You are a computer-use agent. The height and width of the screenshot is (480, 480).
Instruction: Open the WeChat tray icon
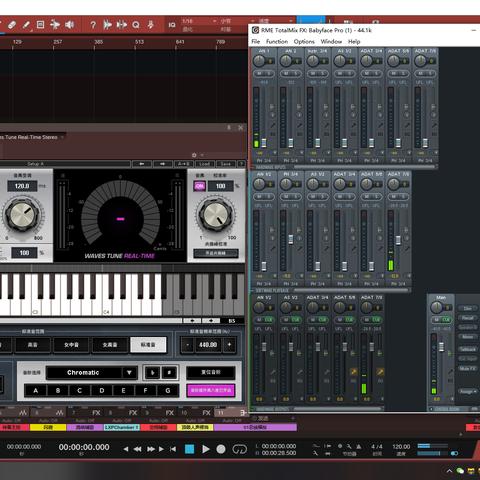[x=460, y=471]
